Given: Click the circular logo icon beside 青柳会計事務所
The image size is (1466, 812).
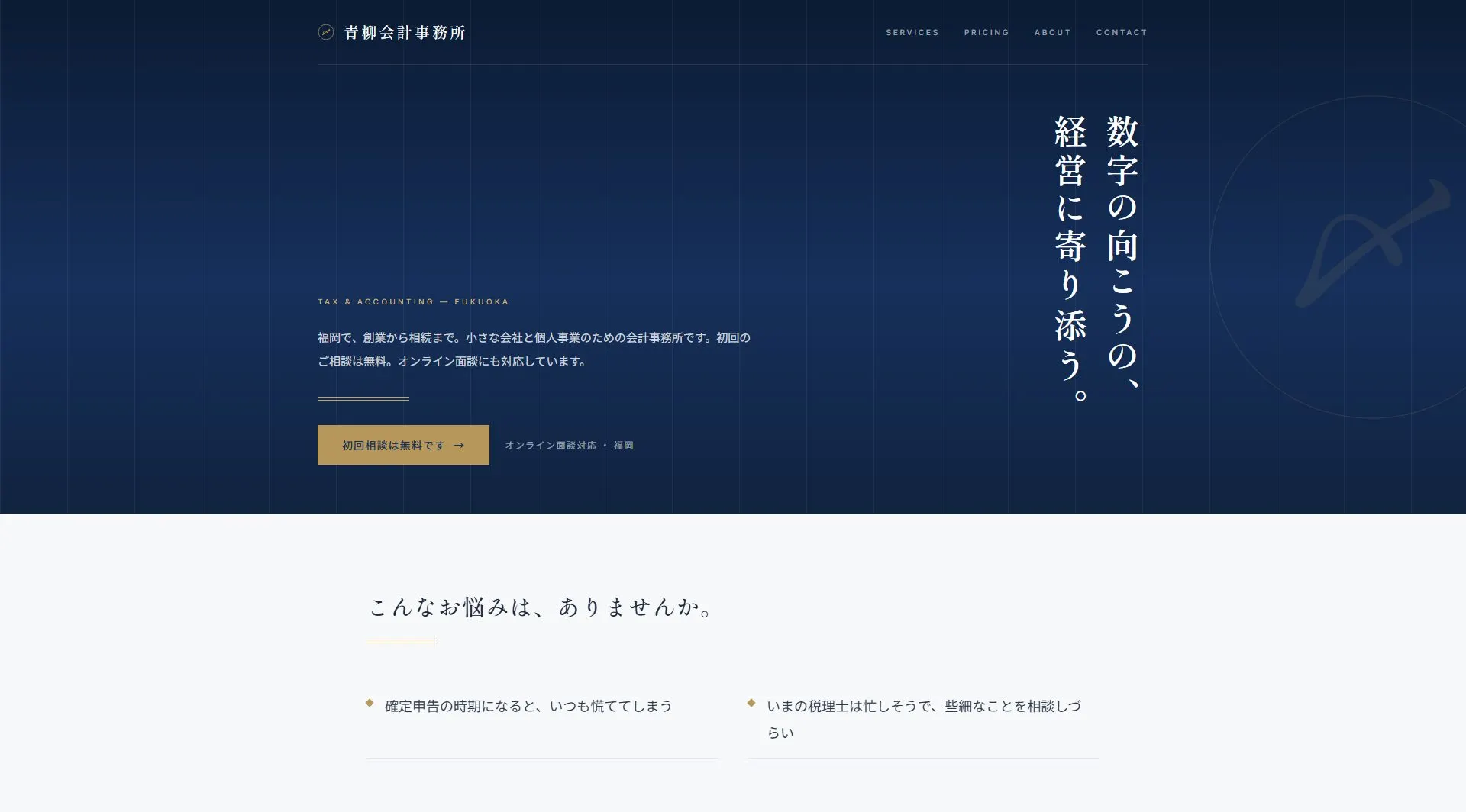Looking at the screenshot, I should pyautogui.click(x=326, y=32).
